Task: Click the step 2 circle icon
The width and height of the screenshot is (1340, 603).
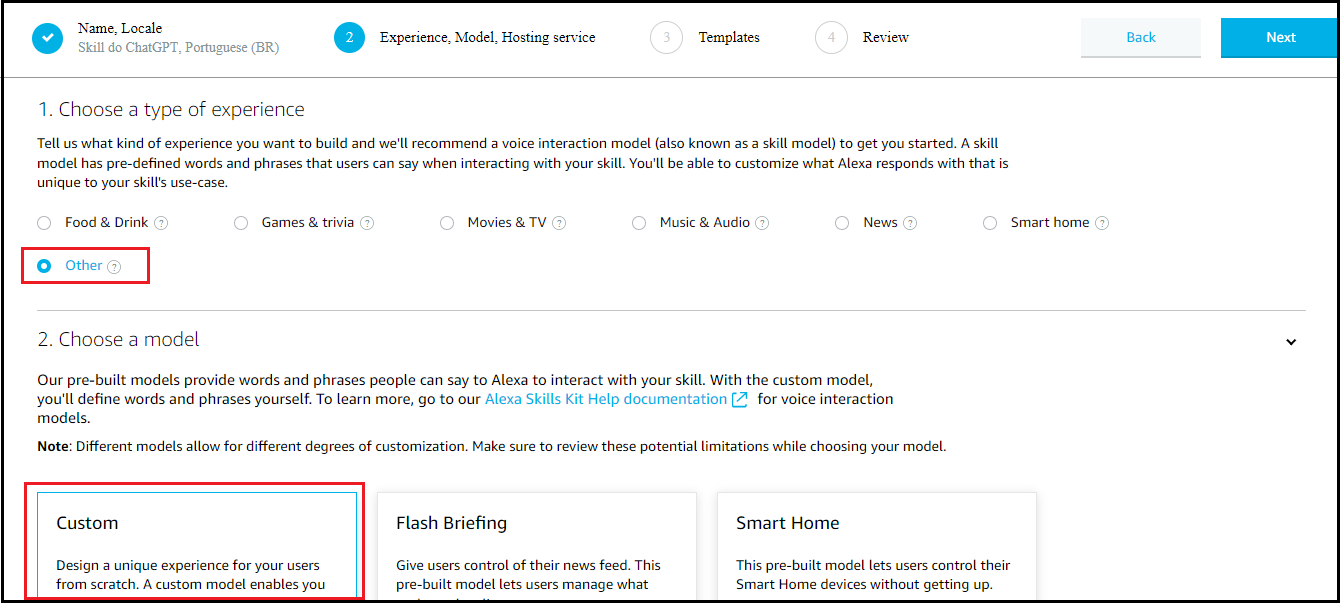Action: [349, 38]
